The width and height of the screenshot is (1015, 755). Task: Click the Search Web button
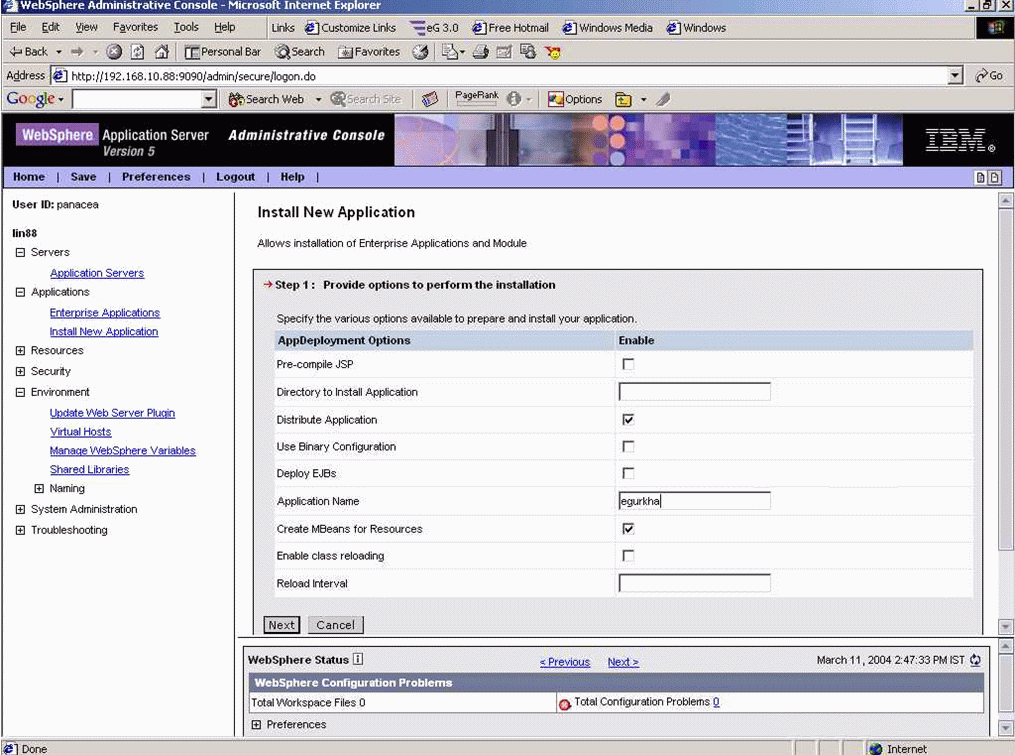pos(266,99)
